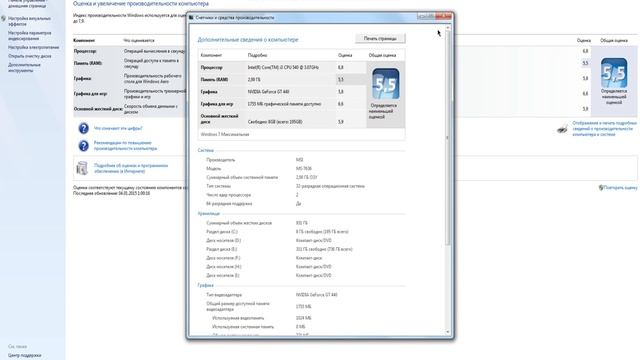Click the shield icon beside 'Настройка визуальных эффектов'
This screenshot has height=360, width=640.
(x=3, y=18)
